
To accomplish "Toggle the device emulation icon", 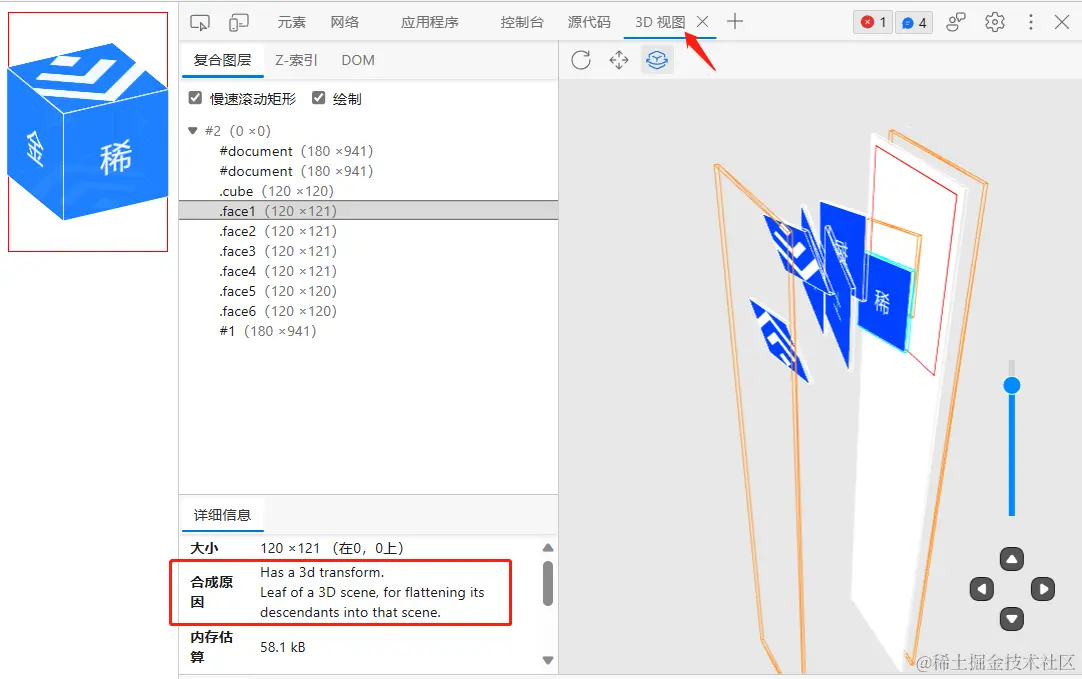I will (x=239, y=22).
